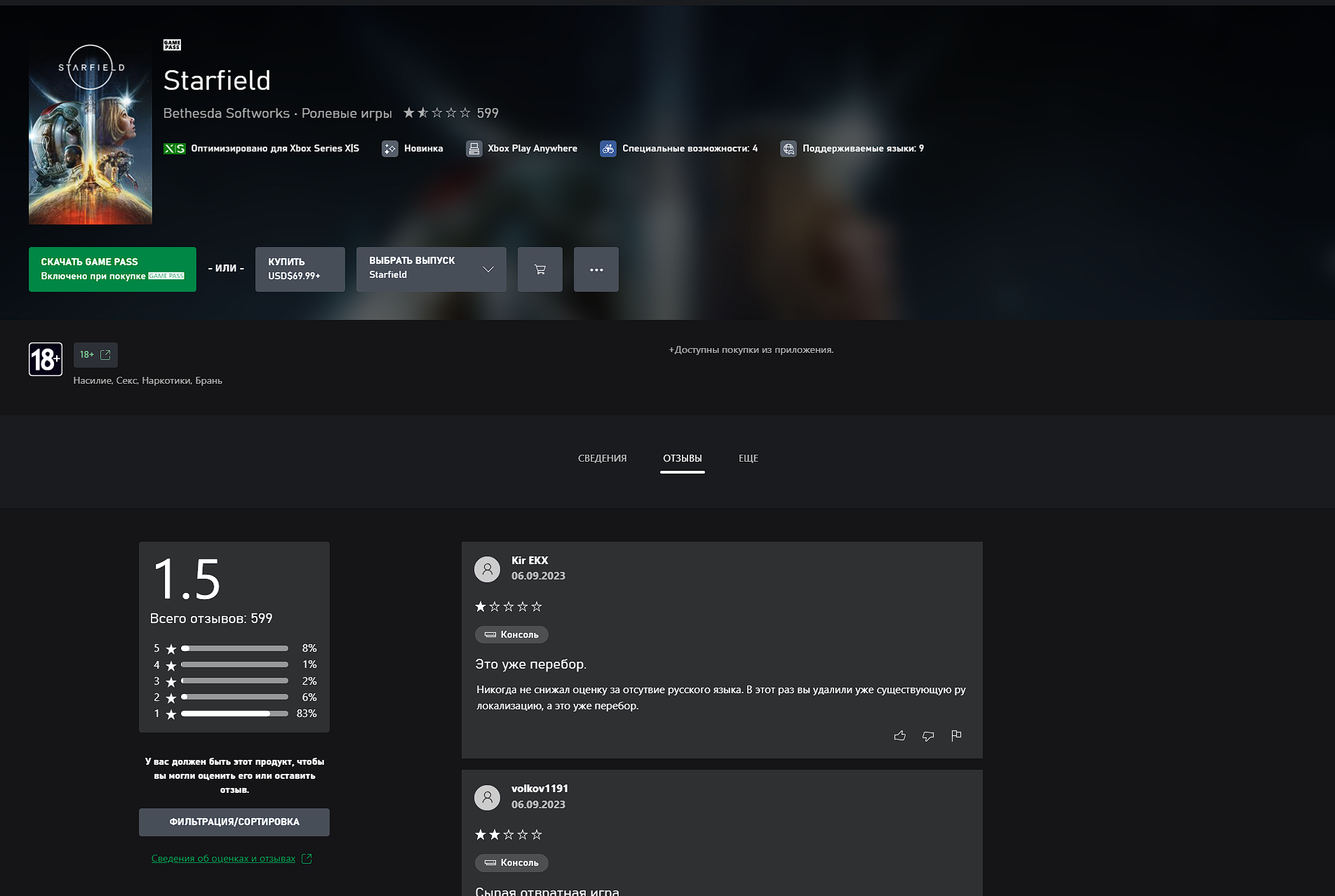Click the green Download Game Pass button
This screenshot has height=896, width=1335.
pyautogui.click(x=112, y=269)
